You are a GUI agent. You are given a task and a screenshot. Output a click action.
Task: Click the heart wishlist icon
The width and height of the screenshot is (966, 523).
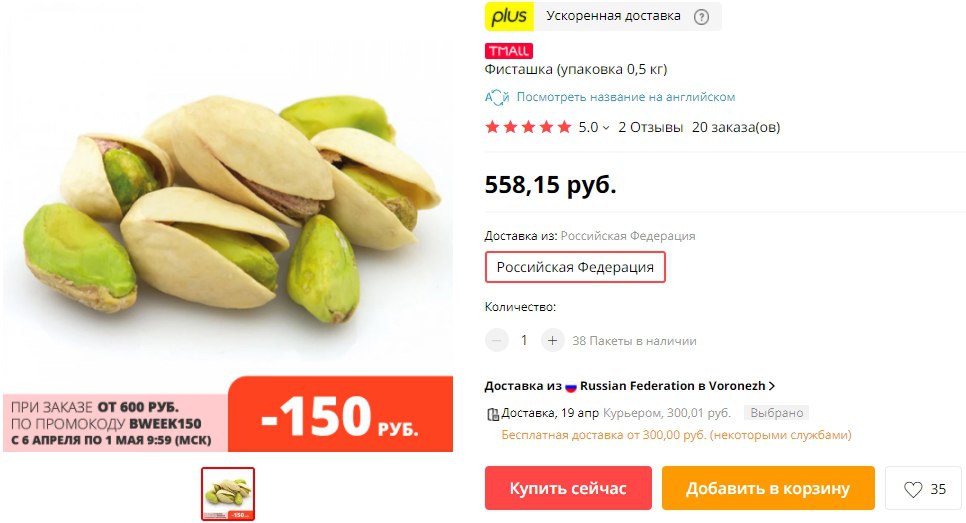913,489
